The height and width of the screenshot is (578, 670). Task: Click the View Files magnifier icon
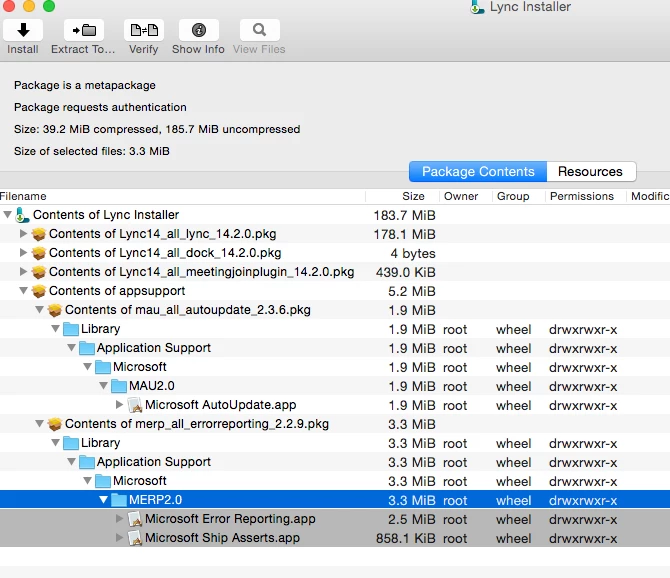pyautogui.click(x=259, y=30)
